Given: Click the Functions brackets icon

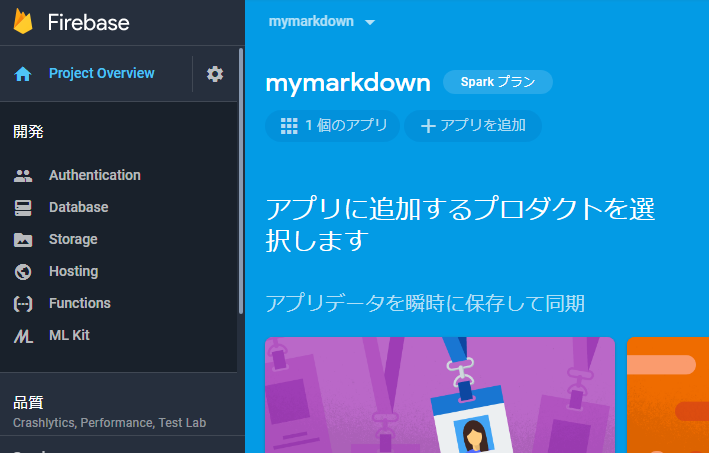Looking at the screenshot, I should coord(23,304).
